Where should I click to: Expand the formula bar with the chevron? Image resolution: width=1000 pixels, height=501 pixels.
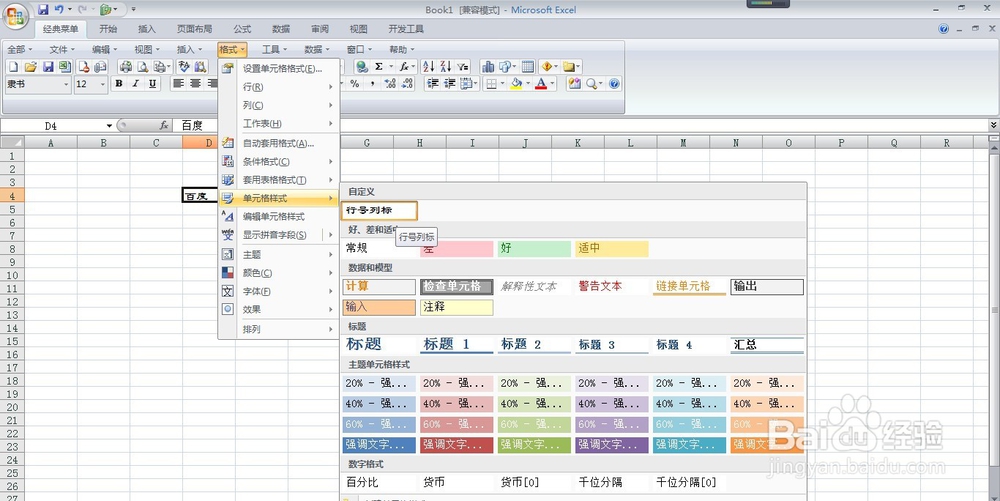coord(994,125)
